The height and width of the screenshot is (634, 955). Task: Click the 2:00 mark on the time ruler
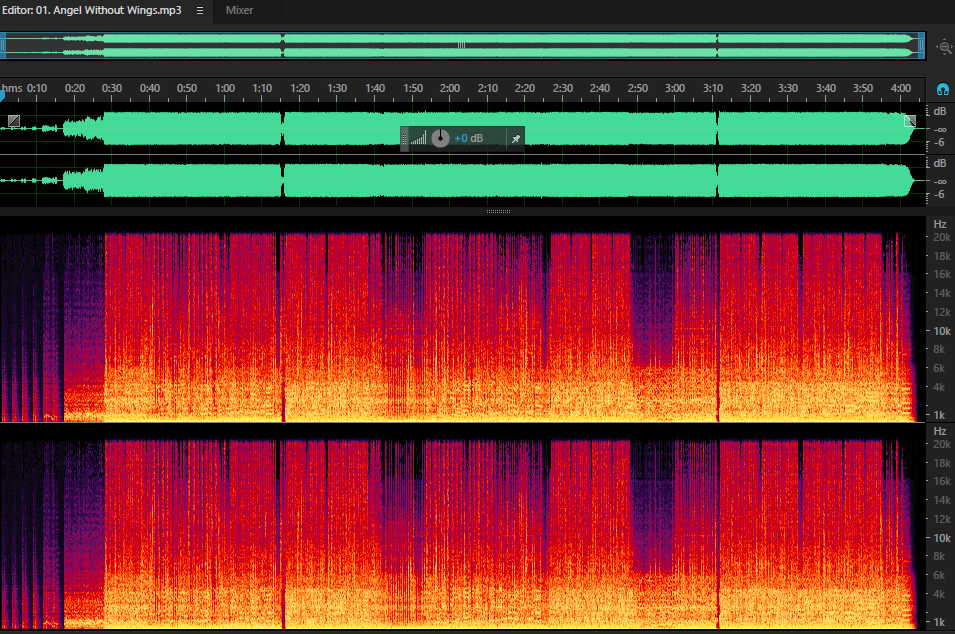pyautogui.click(x=449, y=88)
